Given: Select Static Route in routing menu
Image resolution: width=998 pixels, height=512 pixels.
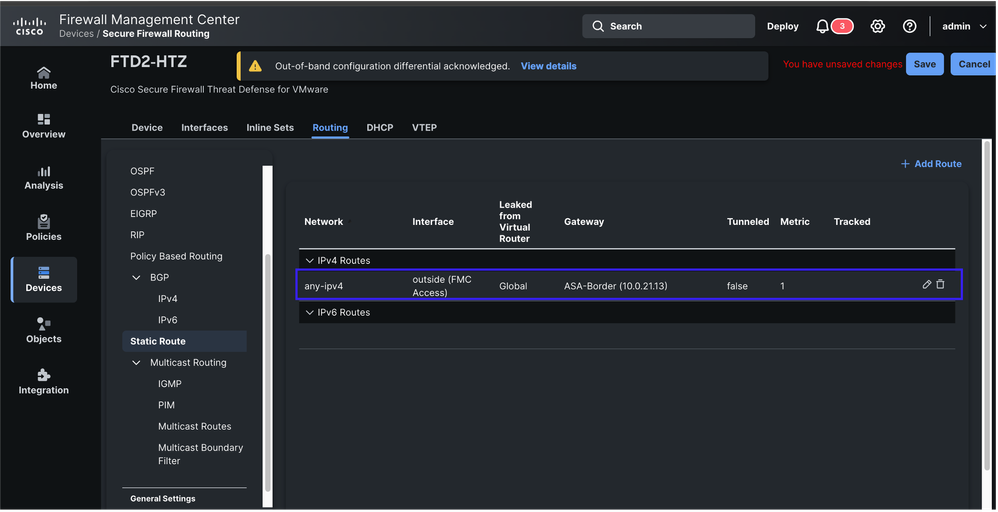Looking at the screenshot, I should click(185, 341).
